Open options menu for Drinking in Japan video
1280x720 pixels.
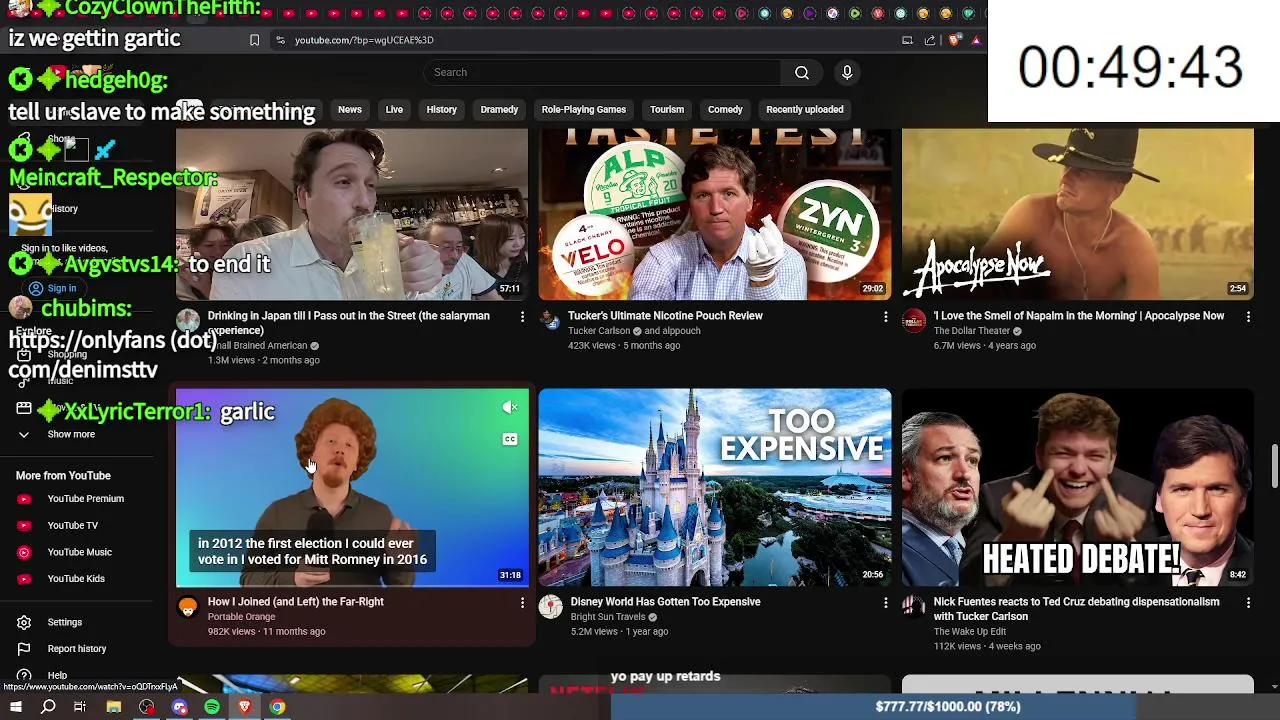point(522,317)
